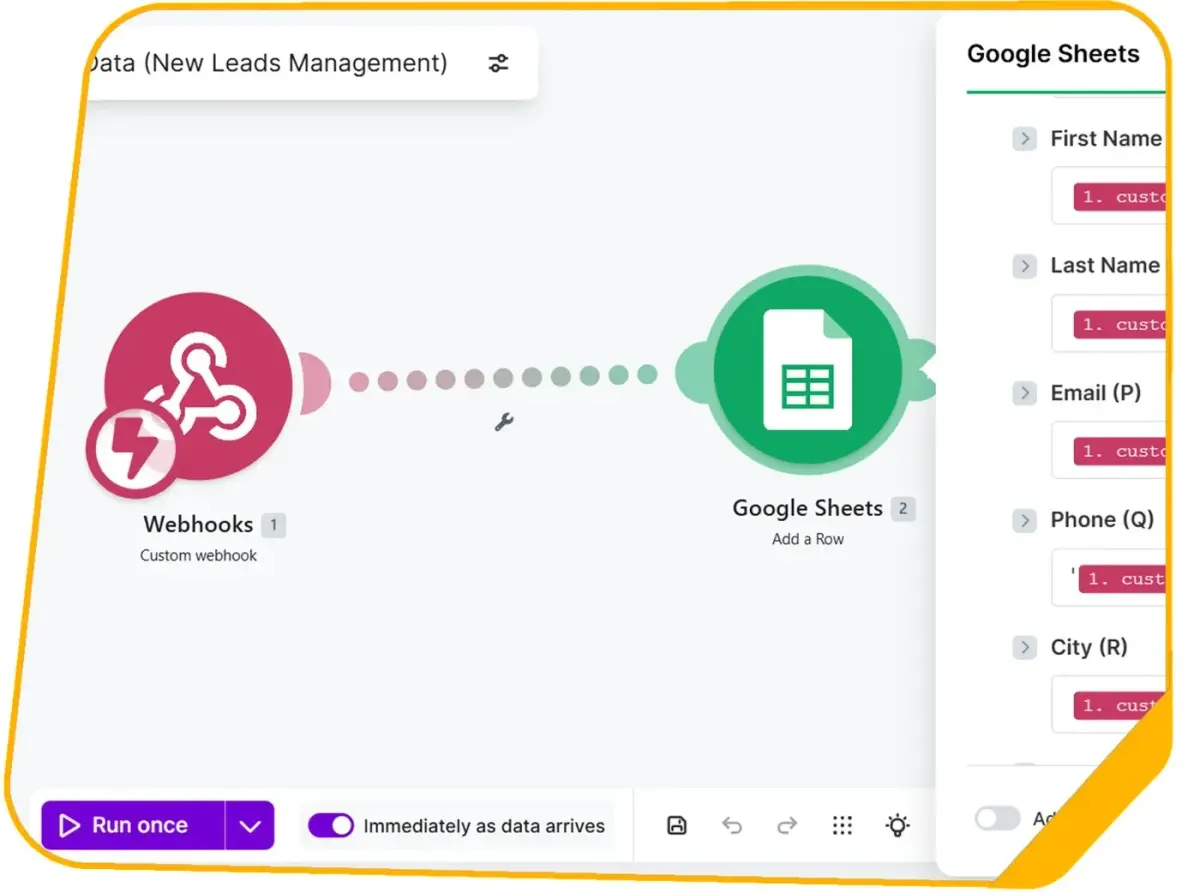Screen dimensions: 1200x893
Task: Toggle the advanced settings switch in panel
Action: click(x=997, y=818)
